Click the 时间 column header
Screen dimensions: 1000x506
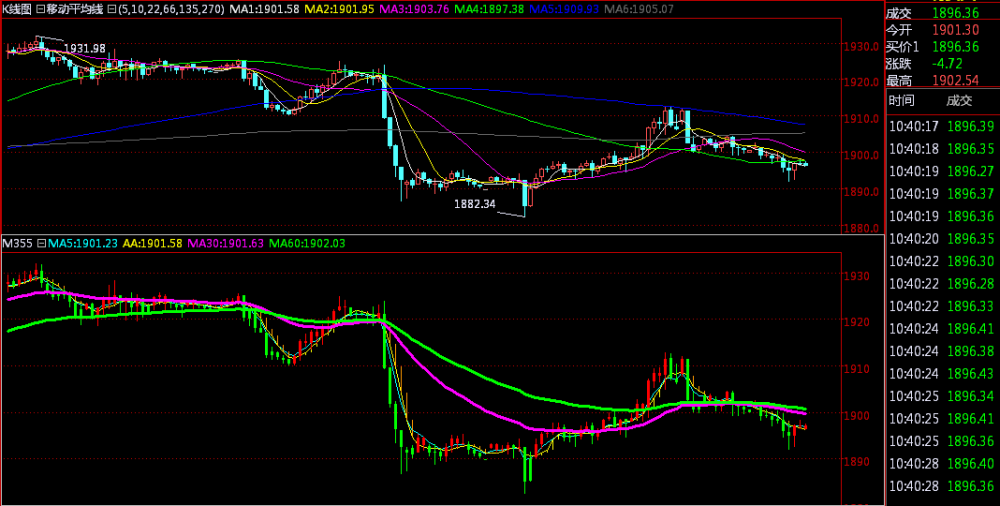pos(901,100)
